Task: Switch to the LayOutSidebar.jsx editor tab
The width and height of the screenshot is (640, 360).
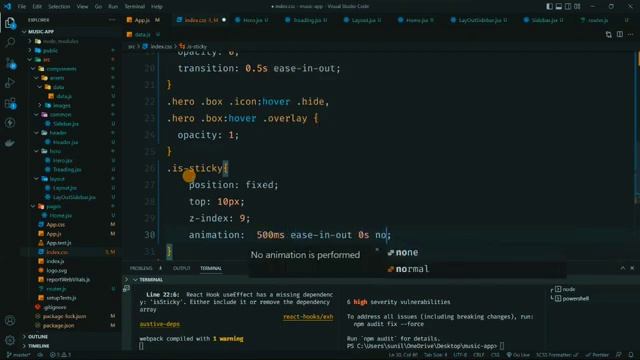Action: pos(478,20)
